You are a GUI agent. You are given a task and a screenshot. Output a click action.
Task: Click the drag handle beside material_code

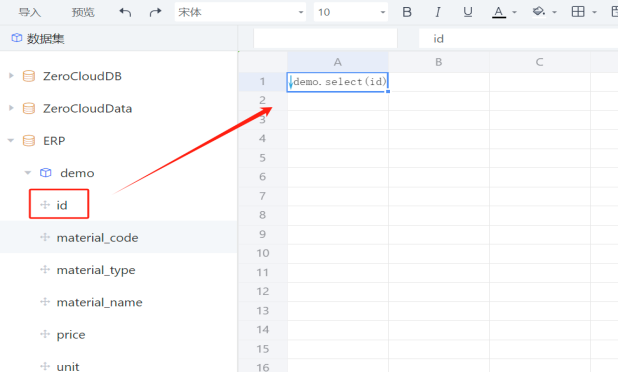coord(45,237)
